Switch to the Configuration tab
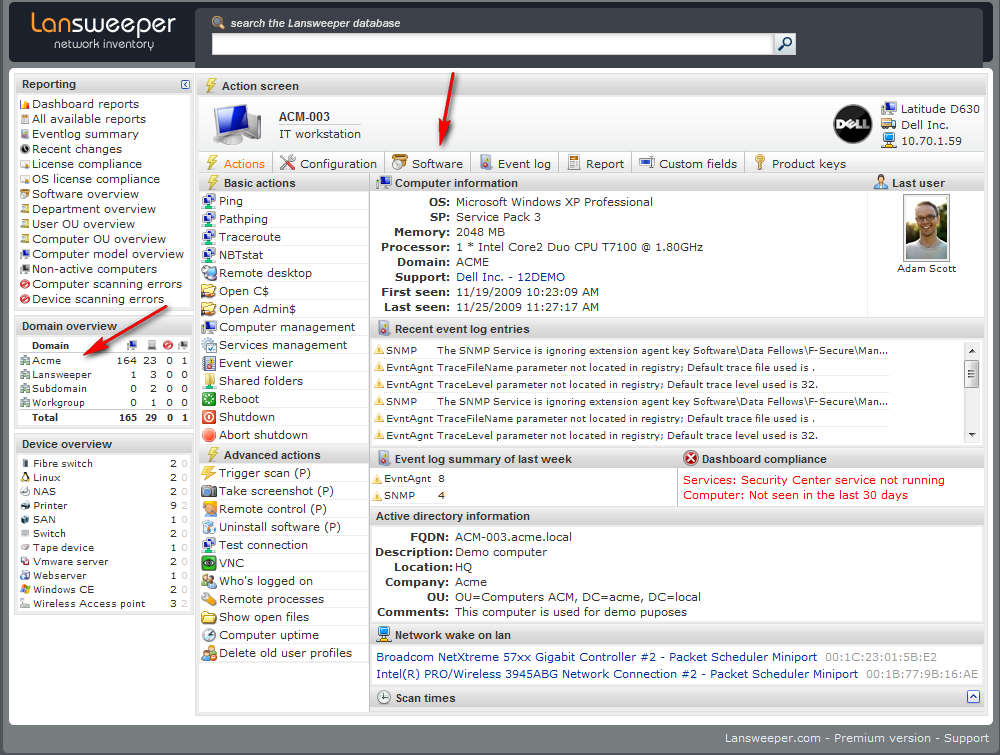 pos(329,163)
